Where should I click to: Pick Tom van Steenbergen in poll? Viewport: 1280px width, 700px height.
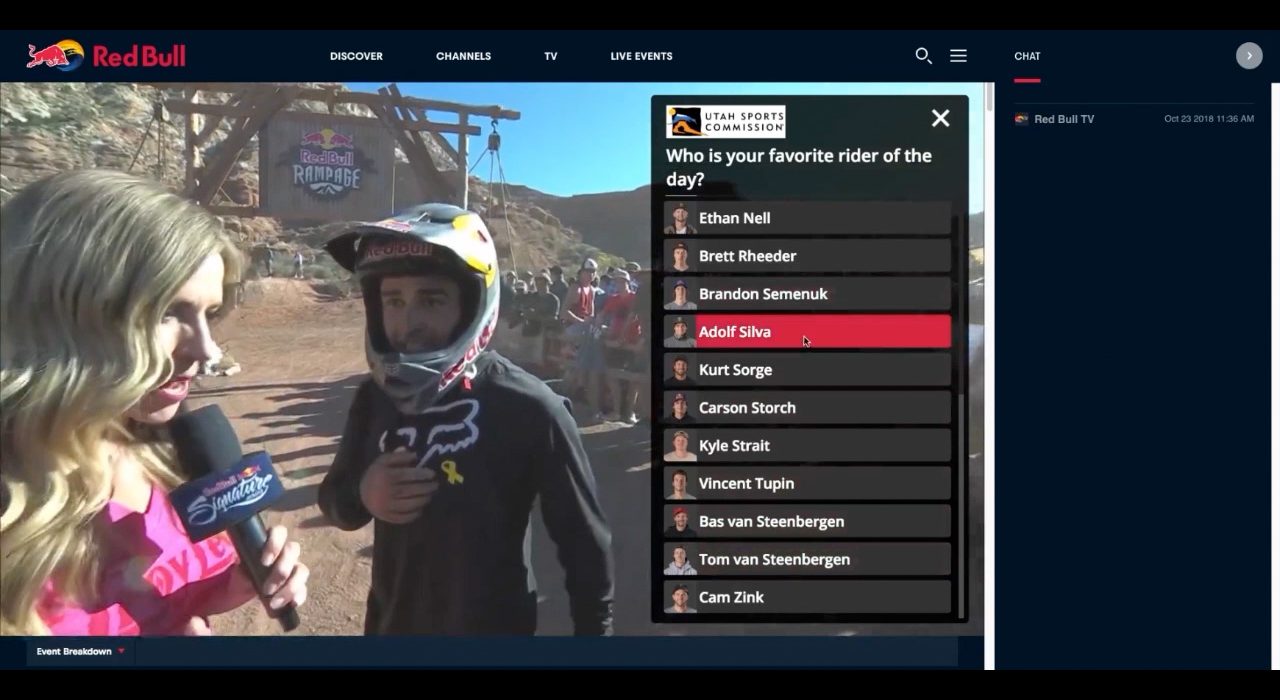coord(807,560)
